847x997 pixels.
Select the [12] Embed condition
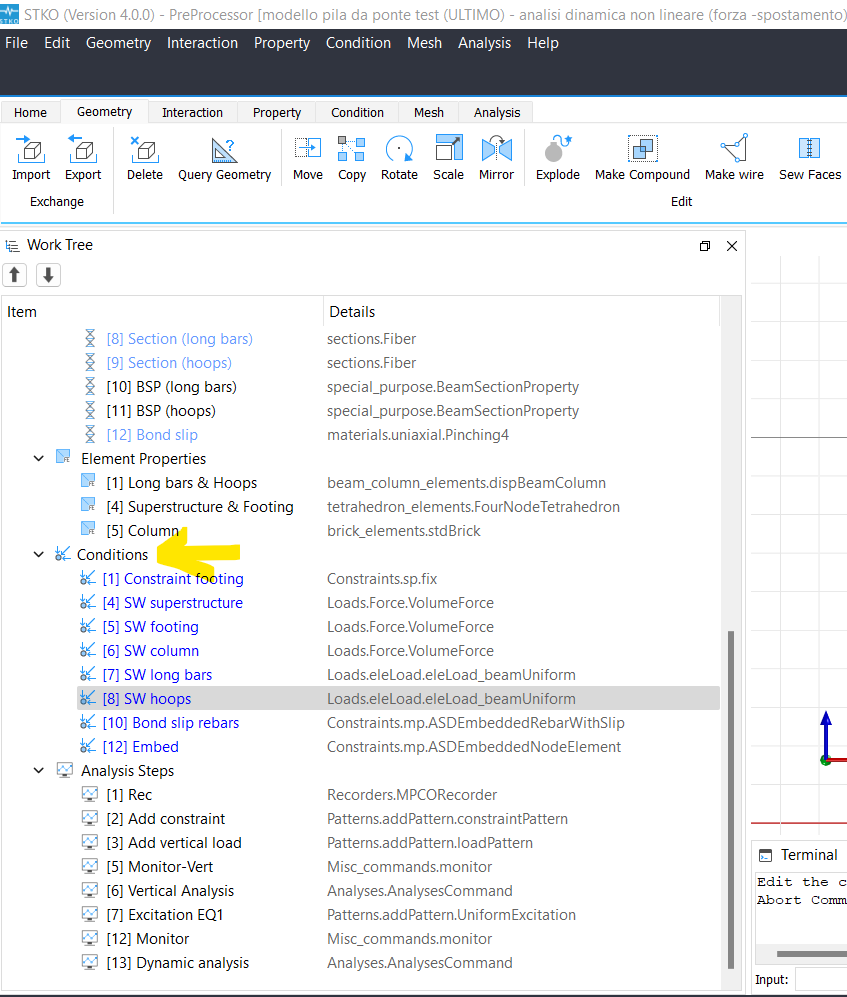pyautogui.click(x=141, y=746)
